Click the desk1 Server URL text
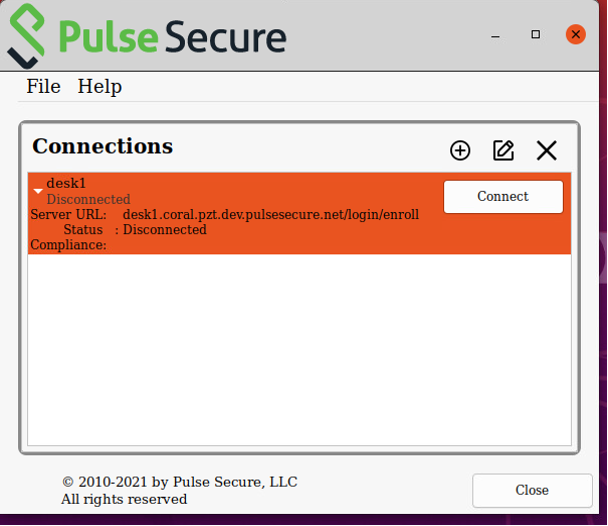608x526 pixels. point(271,214)
